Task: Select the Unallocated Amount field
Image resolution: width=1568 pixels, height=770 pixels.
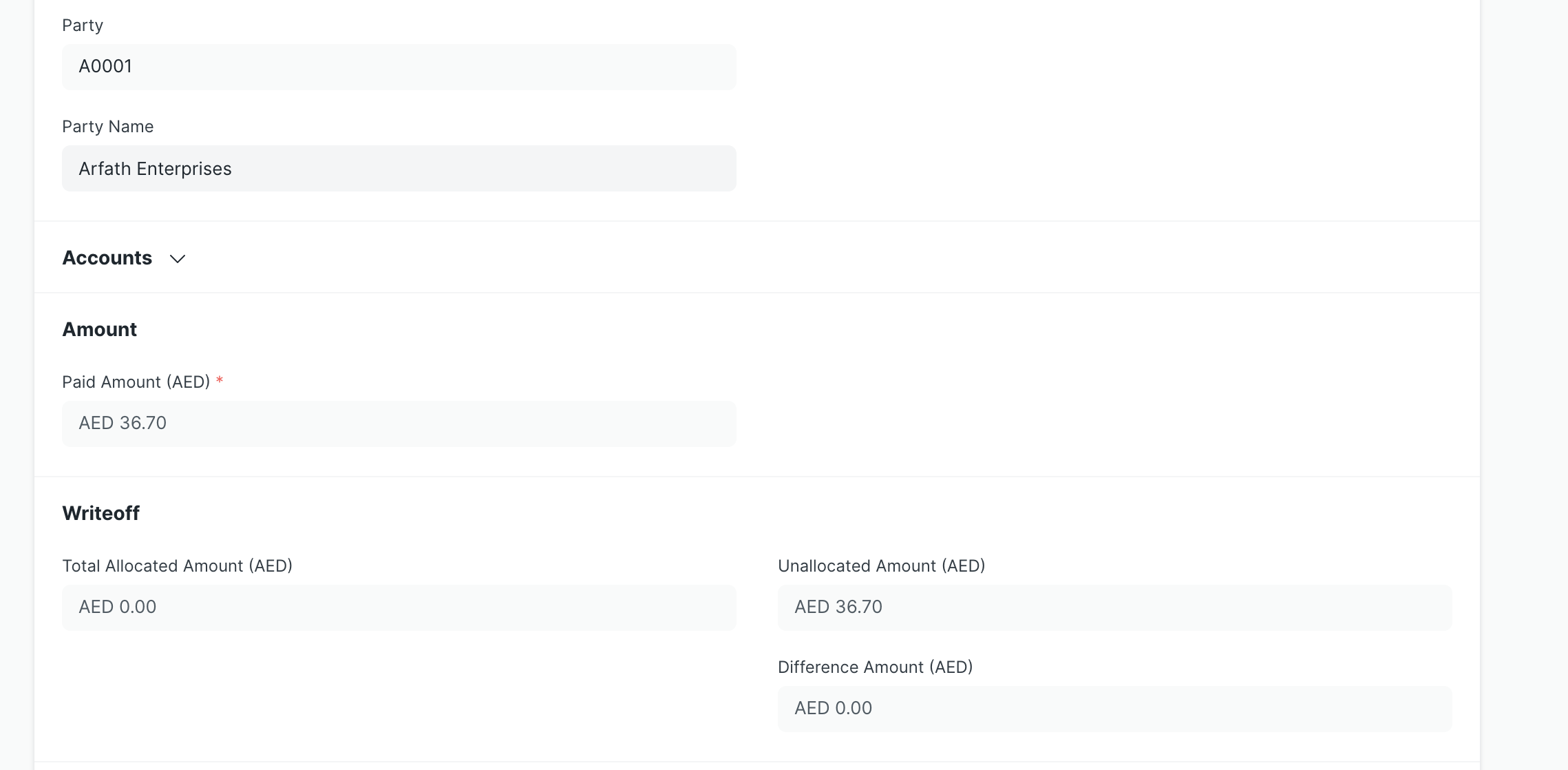Action: 1115,607
